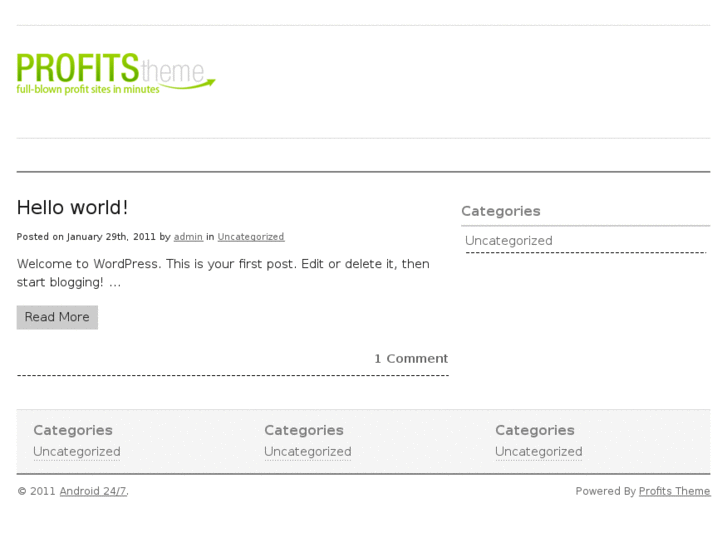Image resolution: width=727 pixels, height=545 pixels.
Task: Click Categories heading in right footer column
Action: click(x=535, y=430)
